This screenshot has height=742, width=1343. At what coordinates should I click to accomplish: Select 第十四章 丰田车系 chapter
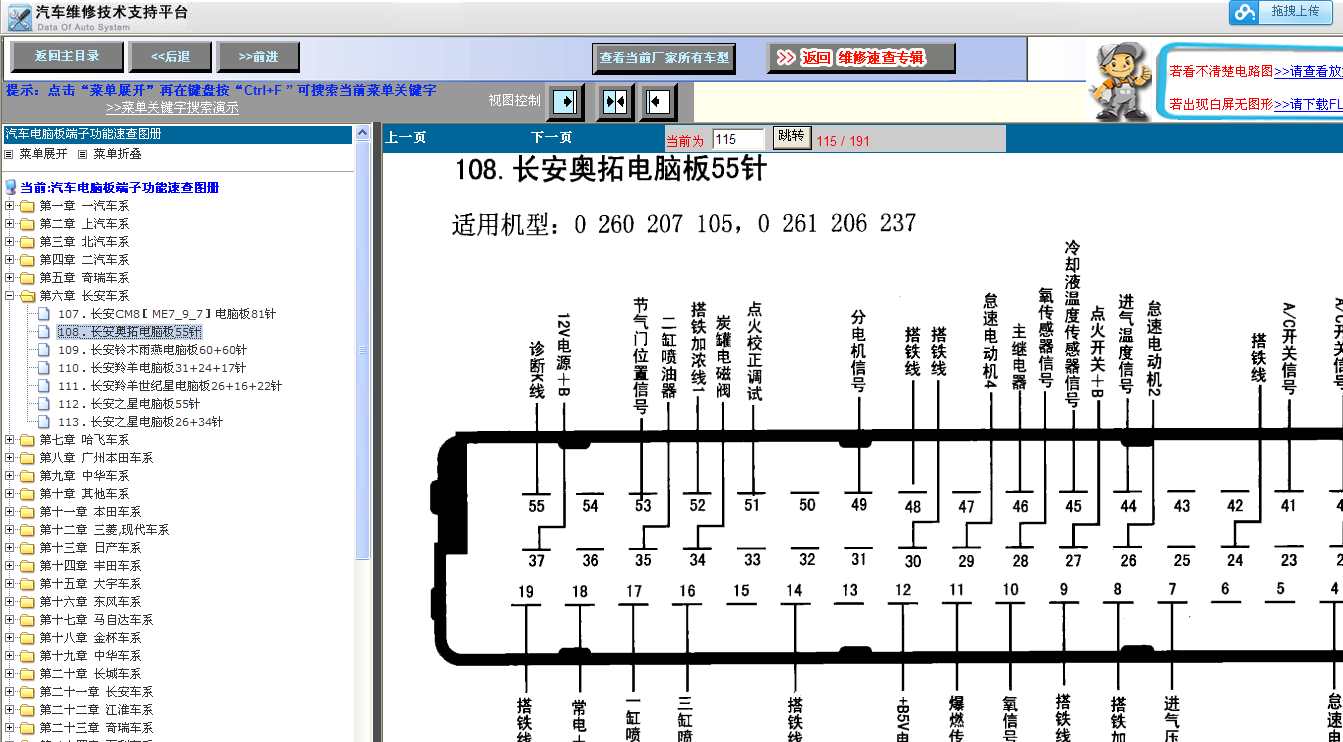coord(90,566)
